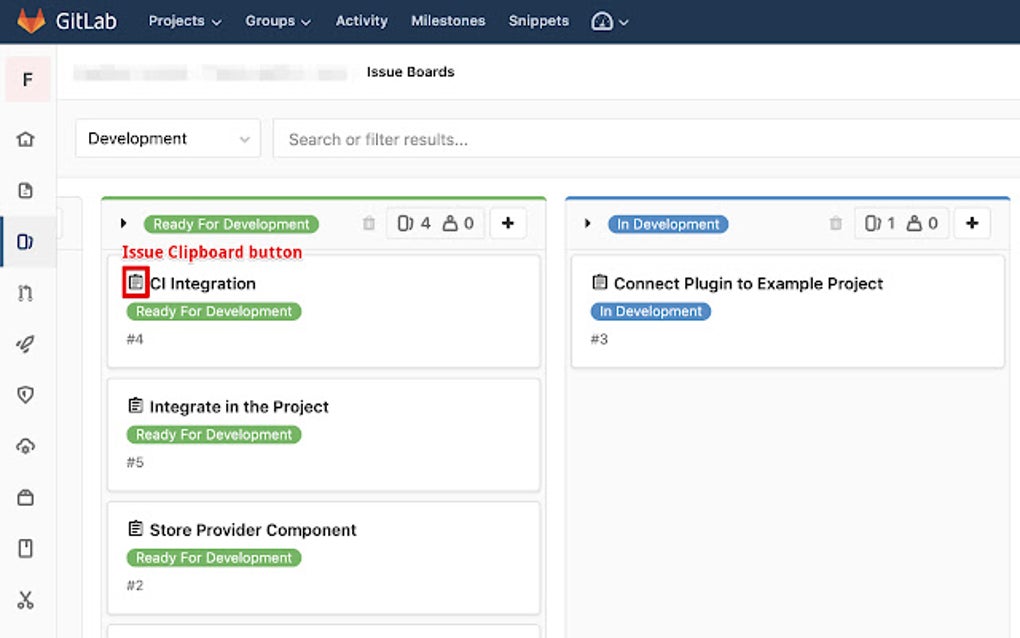Collapse the Ready For Development list

[124, 224]
